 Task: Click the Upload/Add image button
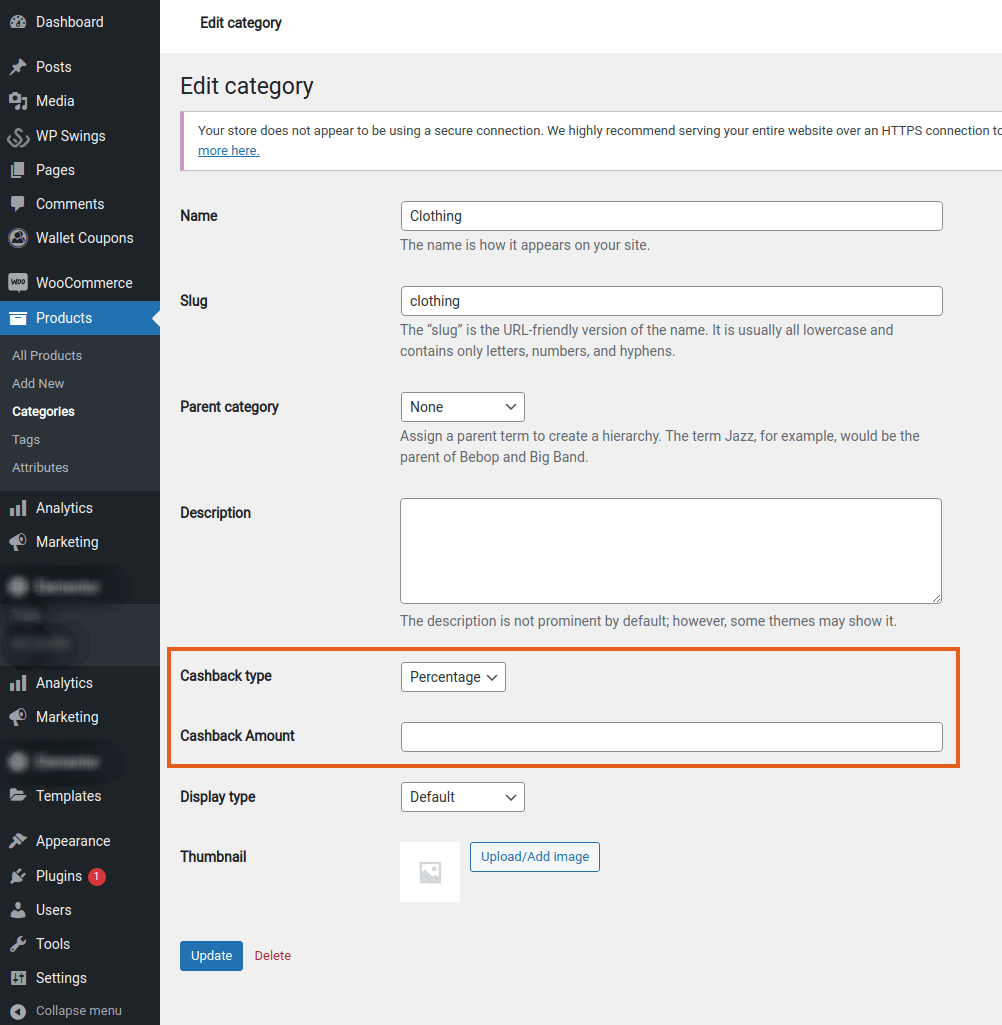click(535, 857)
